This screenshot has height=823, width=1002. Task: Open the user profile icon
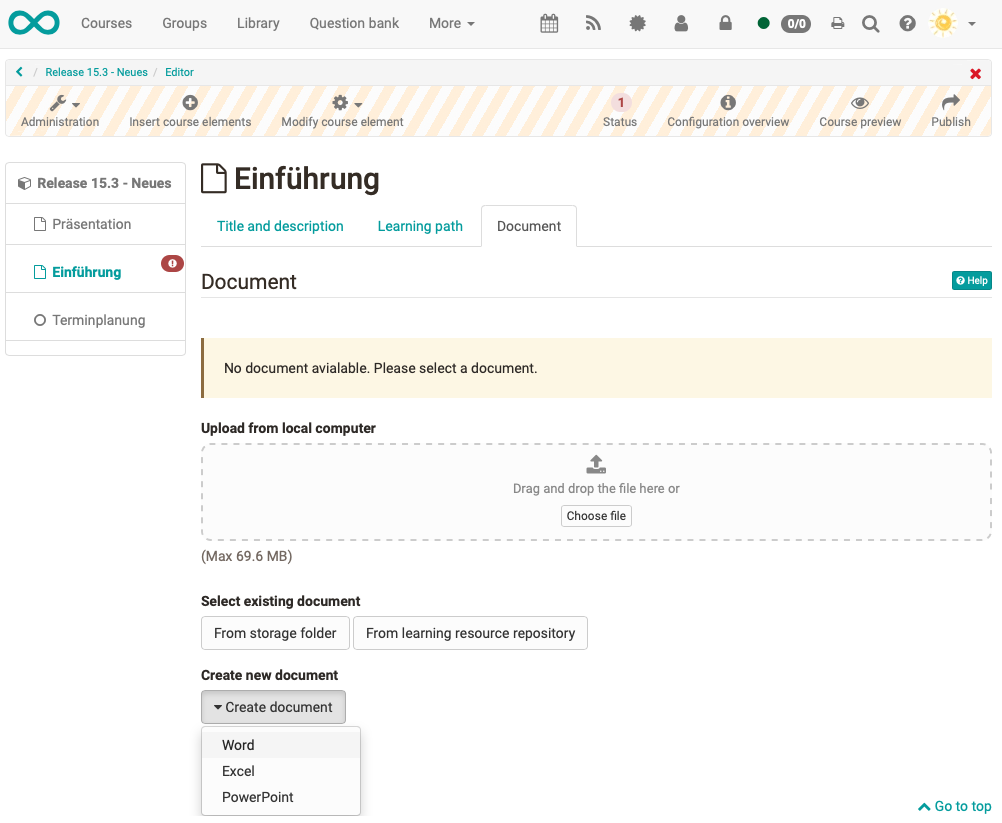click(681, 23)
